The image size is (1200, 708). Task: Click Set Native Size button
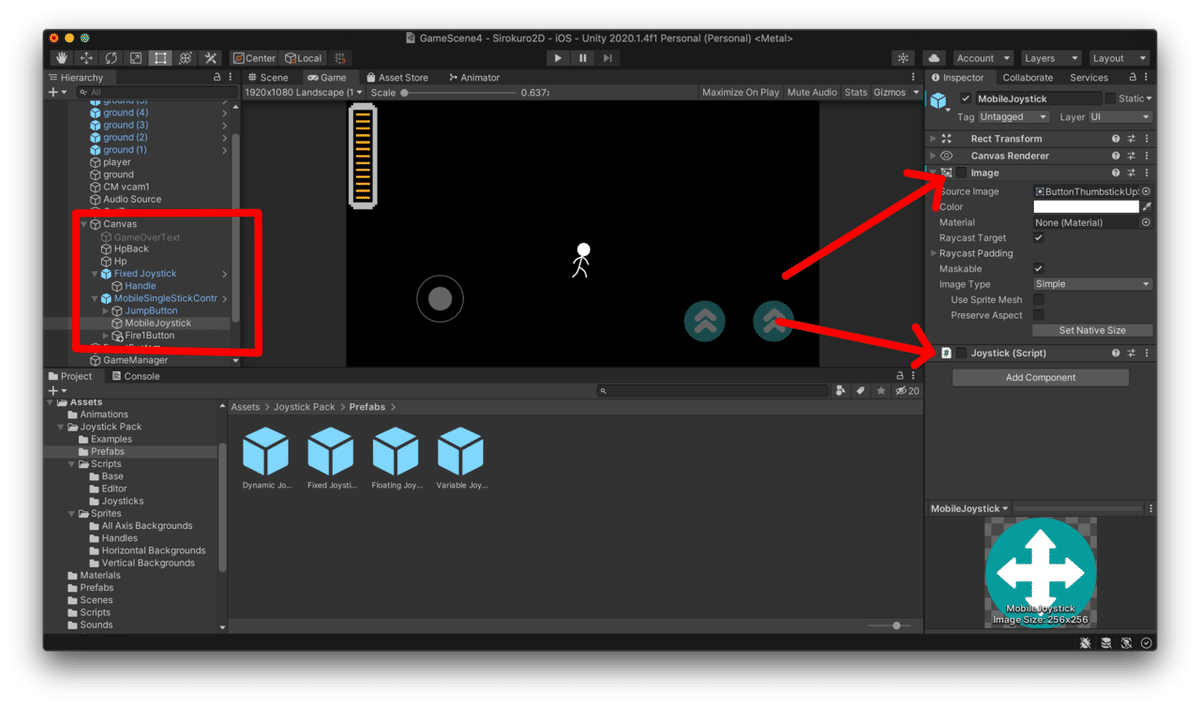(x=1092, y=330)
